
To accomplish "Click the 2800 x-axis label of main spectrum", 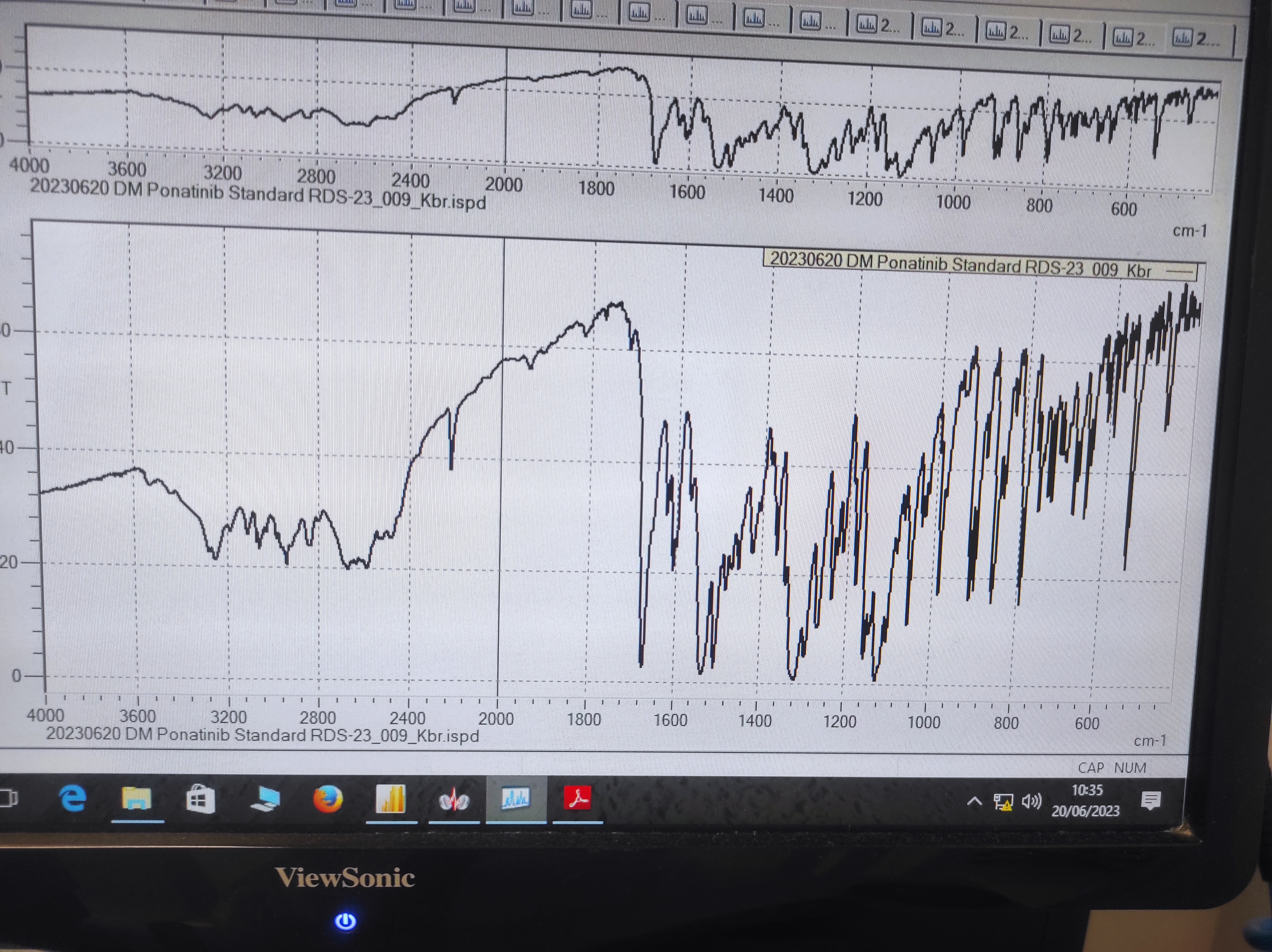I will (x=317, y=718).
